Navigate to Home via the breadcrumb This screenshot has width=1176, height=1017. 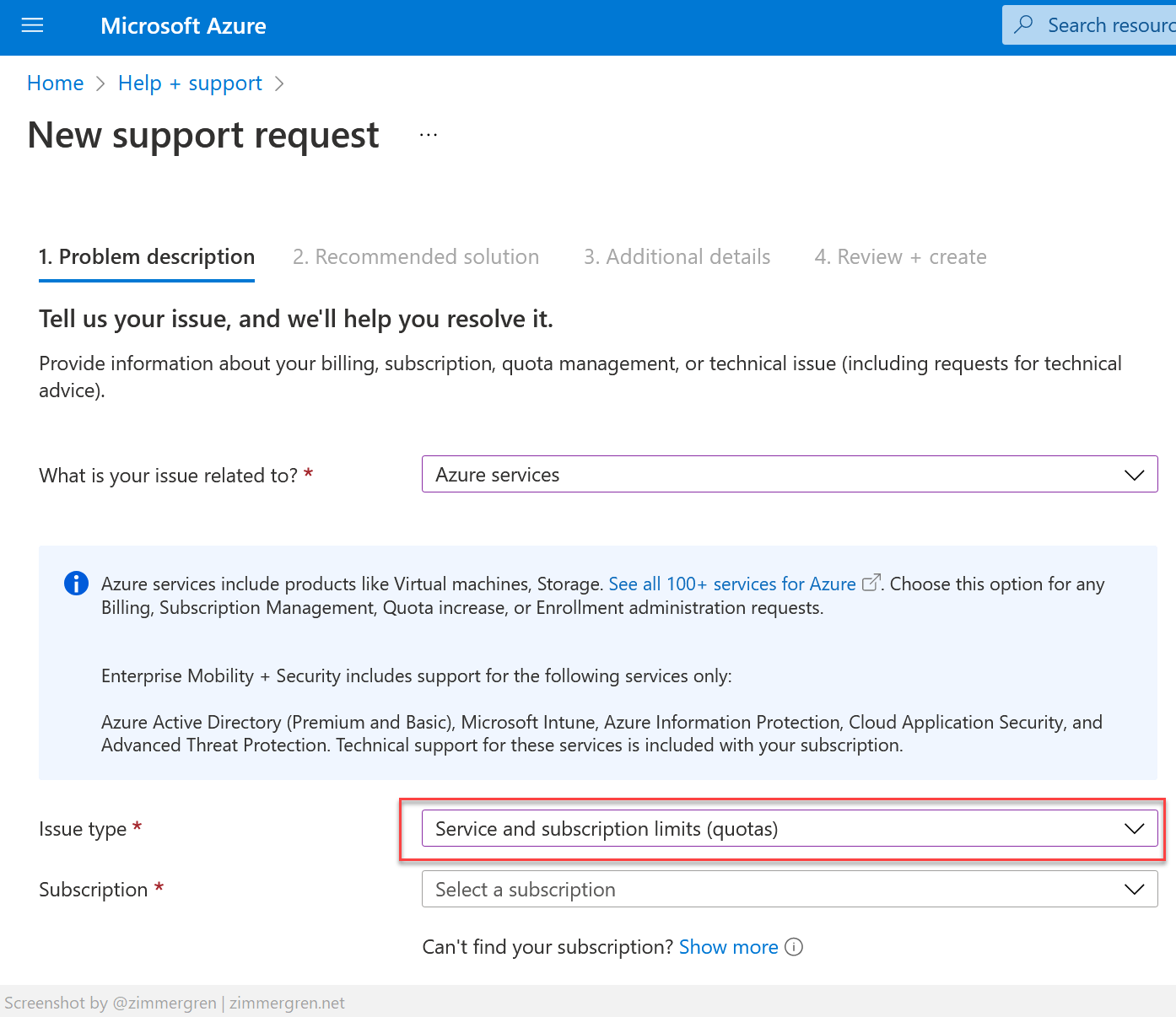click(55, 83)
